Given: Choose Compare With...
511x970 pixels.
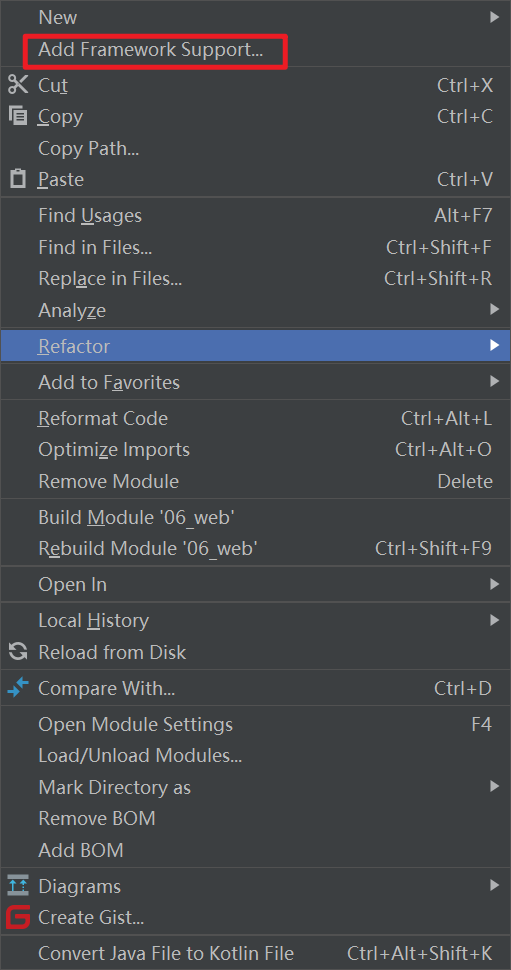Looking at the screenshot, I should [256, 688].
